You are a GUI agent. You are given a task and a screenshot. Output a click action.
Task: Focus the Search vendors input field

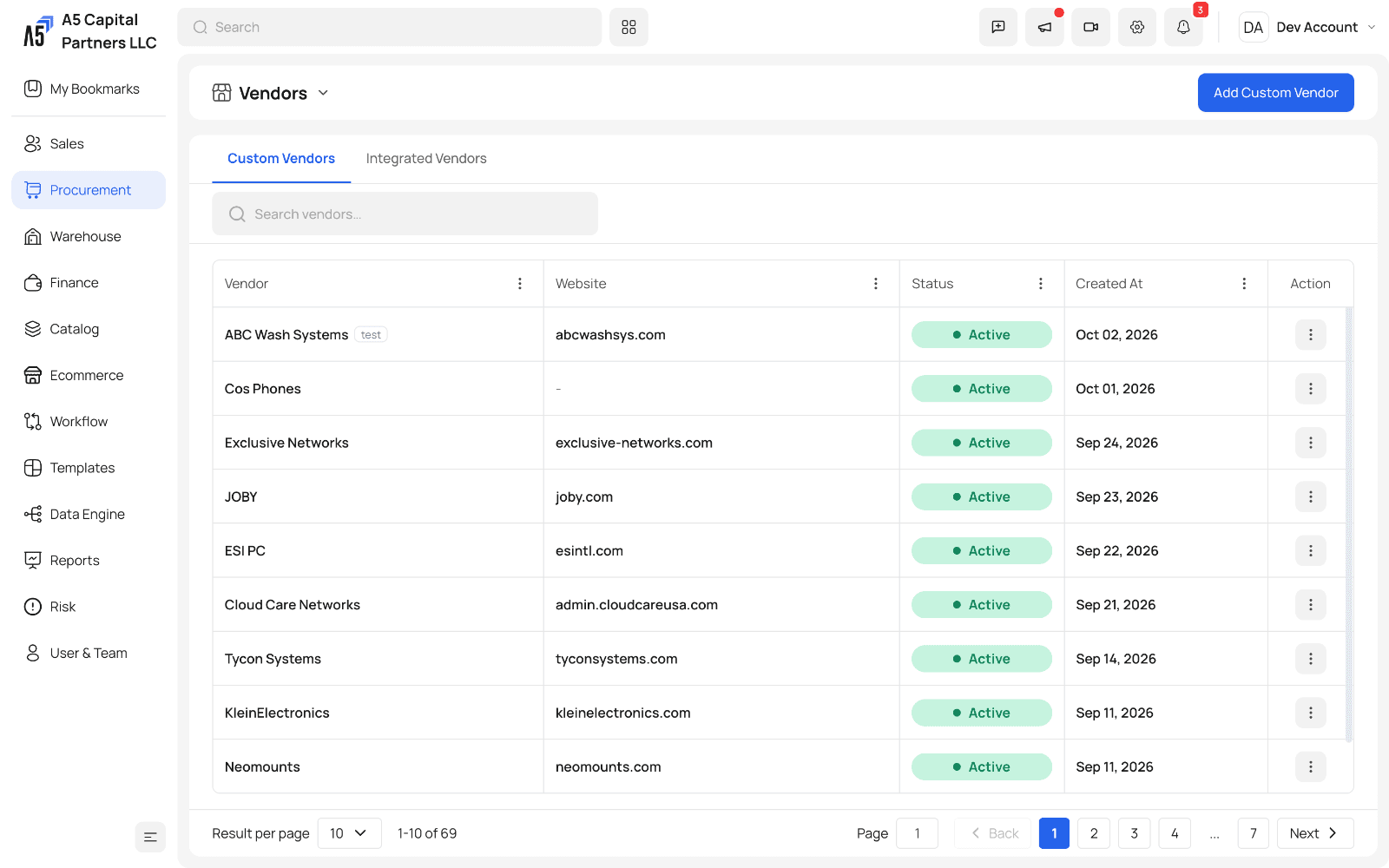pos(405,214)
